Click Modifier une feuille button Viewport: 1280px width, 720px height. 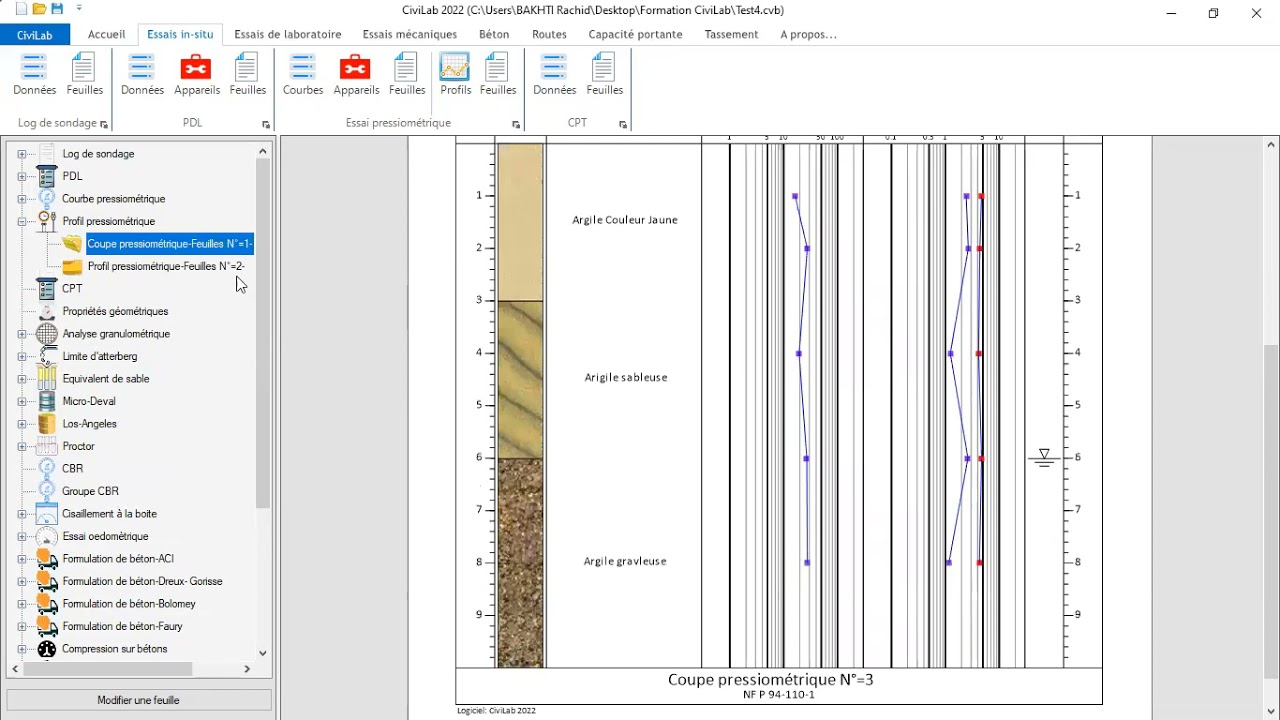(x=138, y=700)
